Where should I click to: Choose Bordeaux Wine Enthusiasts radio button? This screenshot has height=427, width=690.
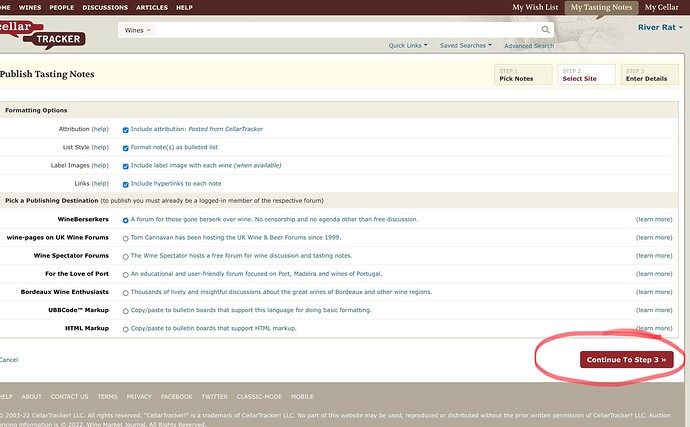125,293
